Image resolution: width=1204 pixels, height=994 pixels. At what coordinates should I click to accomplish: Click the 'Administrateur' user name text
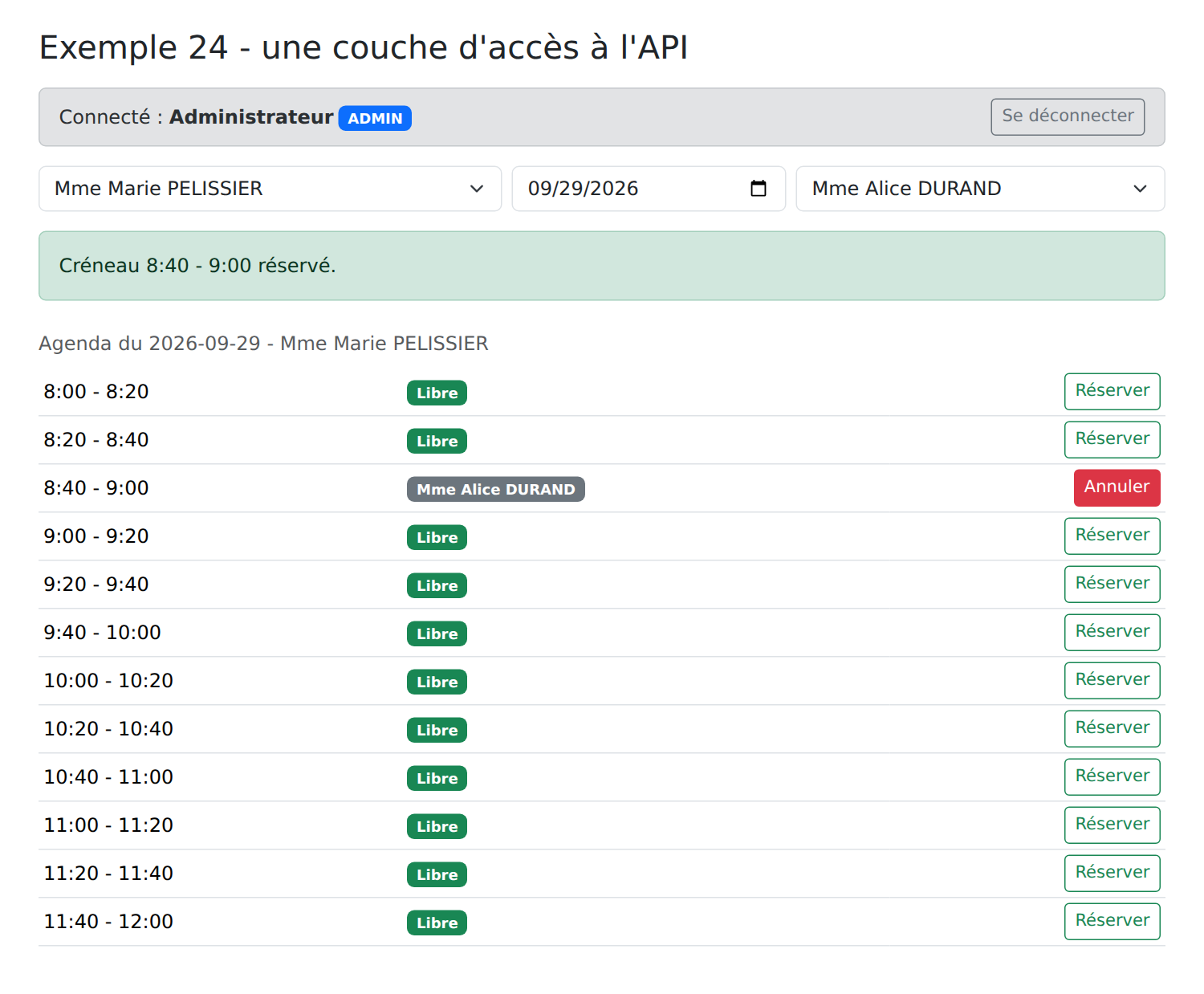[251, 117]
